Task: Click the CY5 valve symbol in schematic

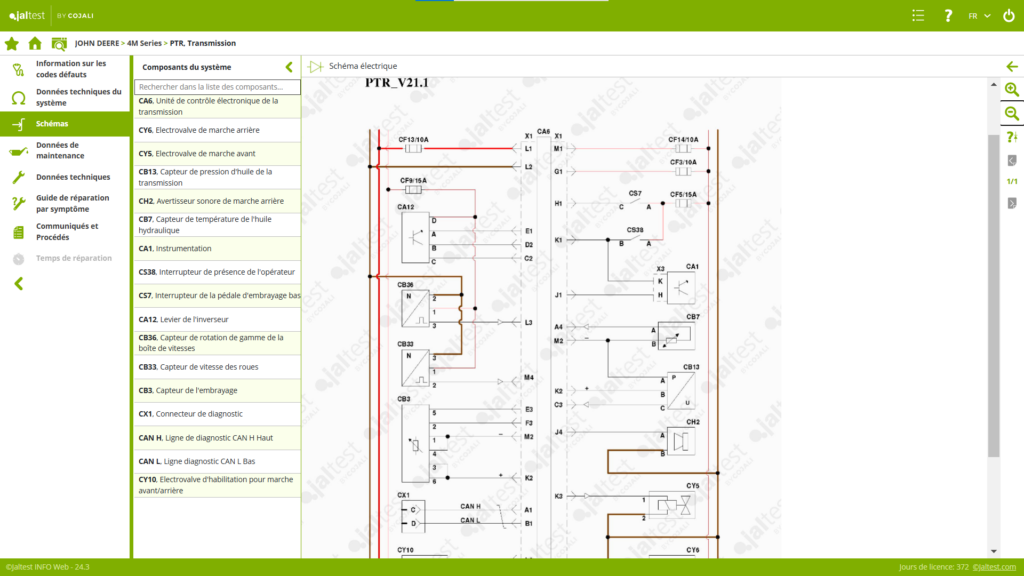Action: (673, 505)
